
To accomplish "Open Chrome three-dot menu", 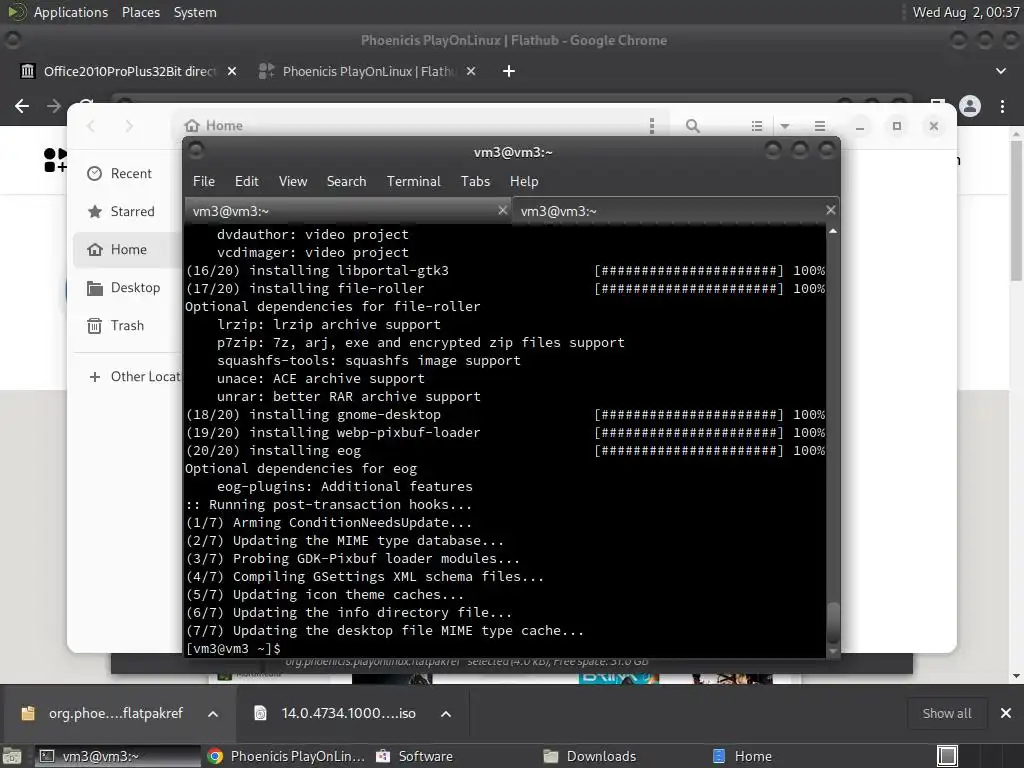I will tap(1002, 106).
